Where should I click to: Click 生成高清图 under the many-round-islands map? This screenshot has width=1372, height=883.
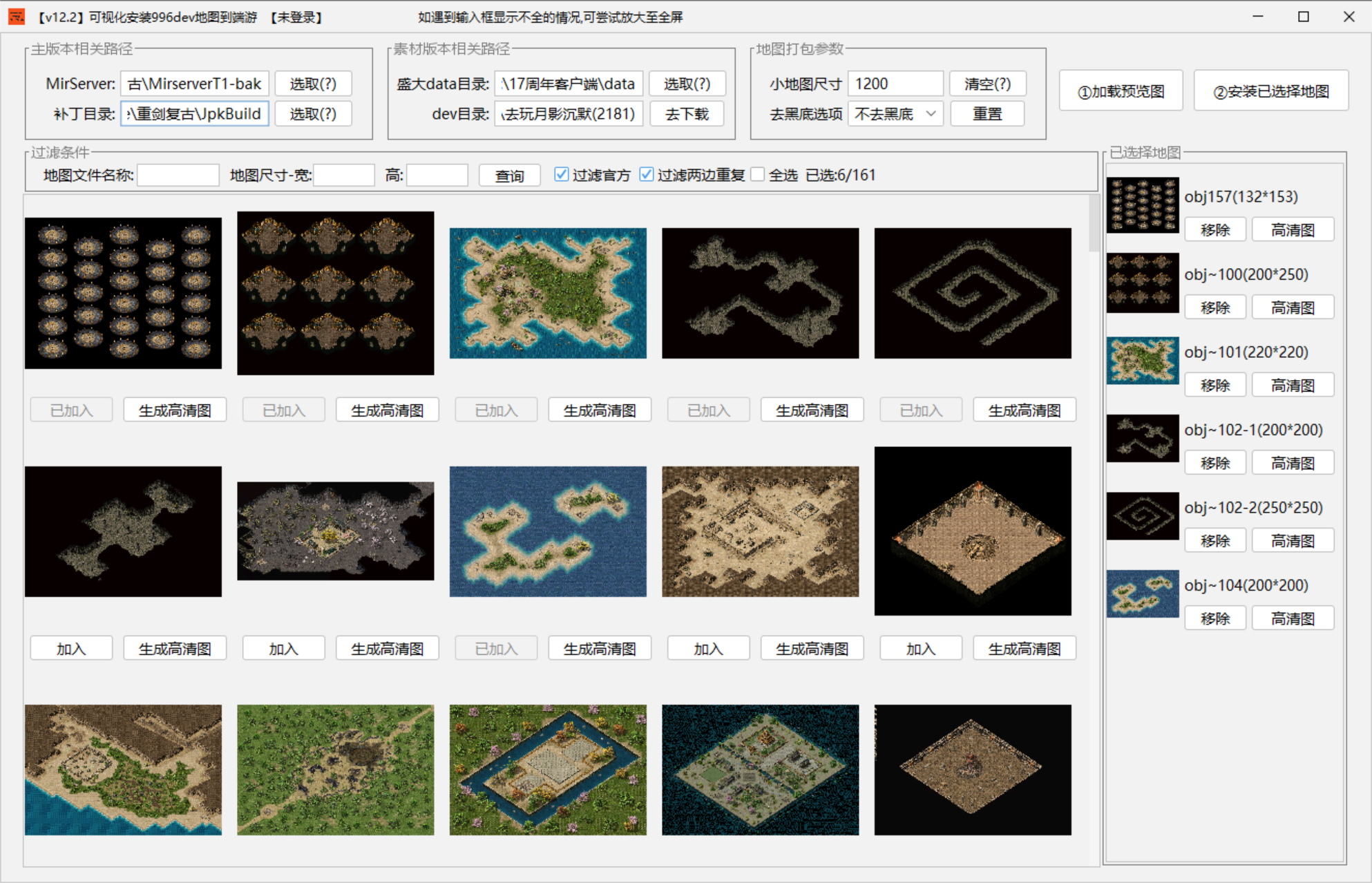point(175,410)
